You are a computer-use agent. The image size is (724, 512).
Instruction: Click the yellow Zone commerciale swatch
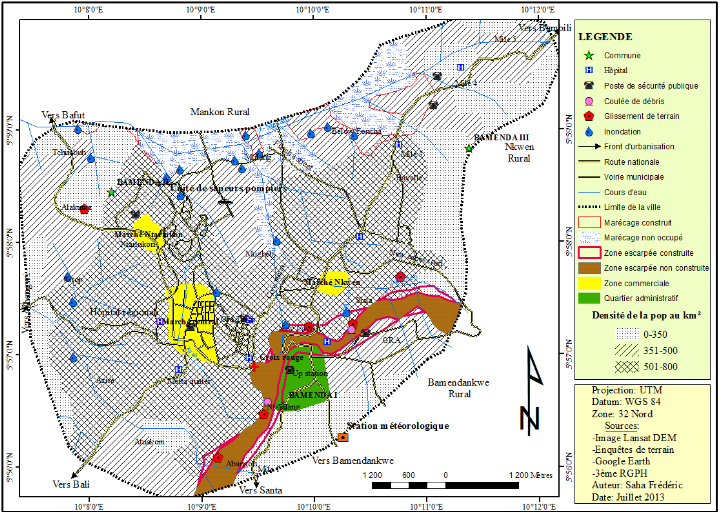click(590, 283)
